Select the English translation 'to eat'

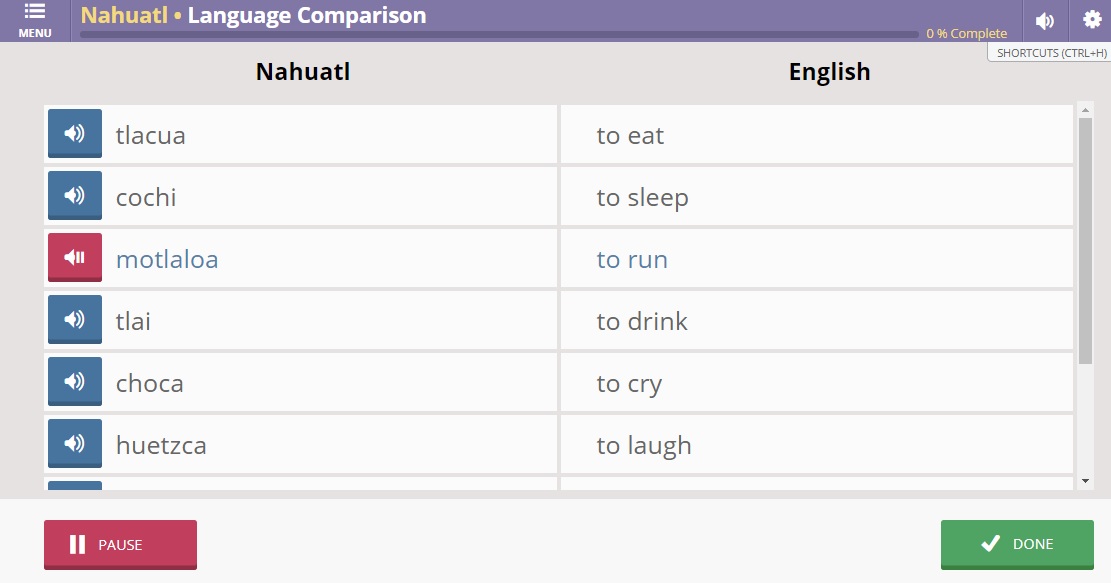coord(630,136)
